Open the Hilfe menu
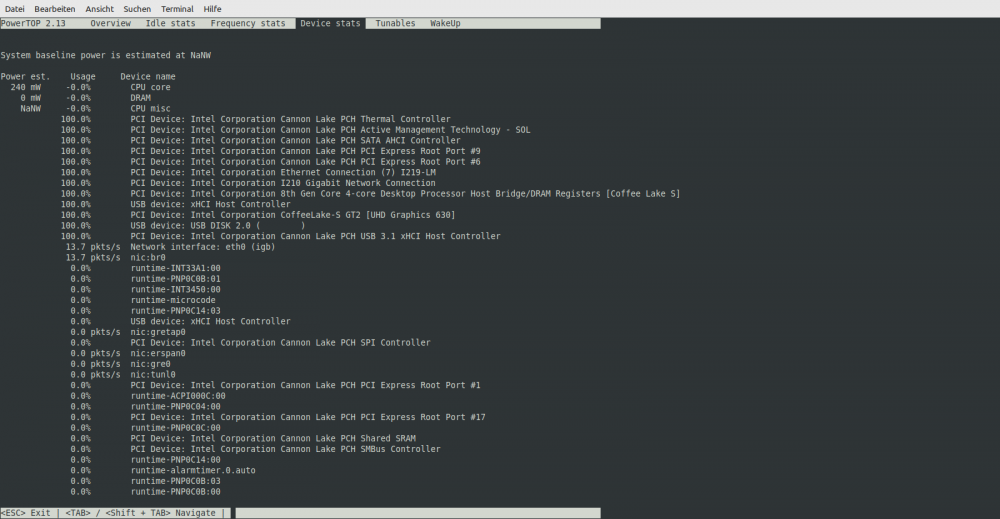This screenshot has width=1000, height=519. click(212, 9)
